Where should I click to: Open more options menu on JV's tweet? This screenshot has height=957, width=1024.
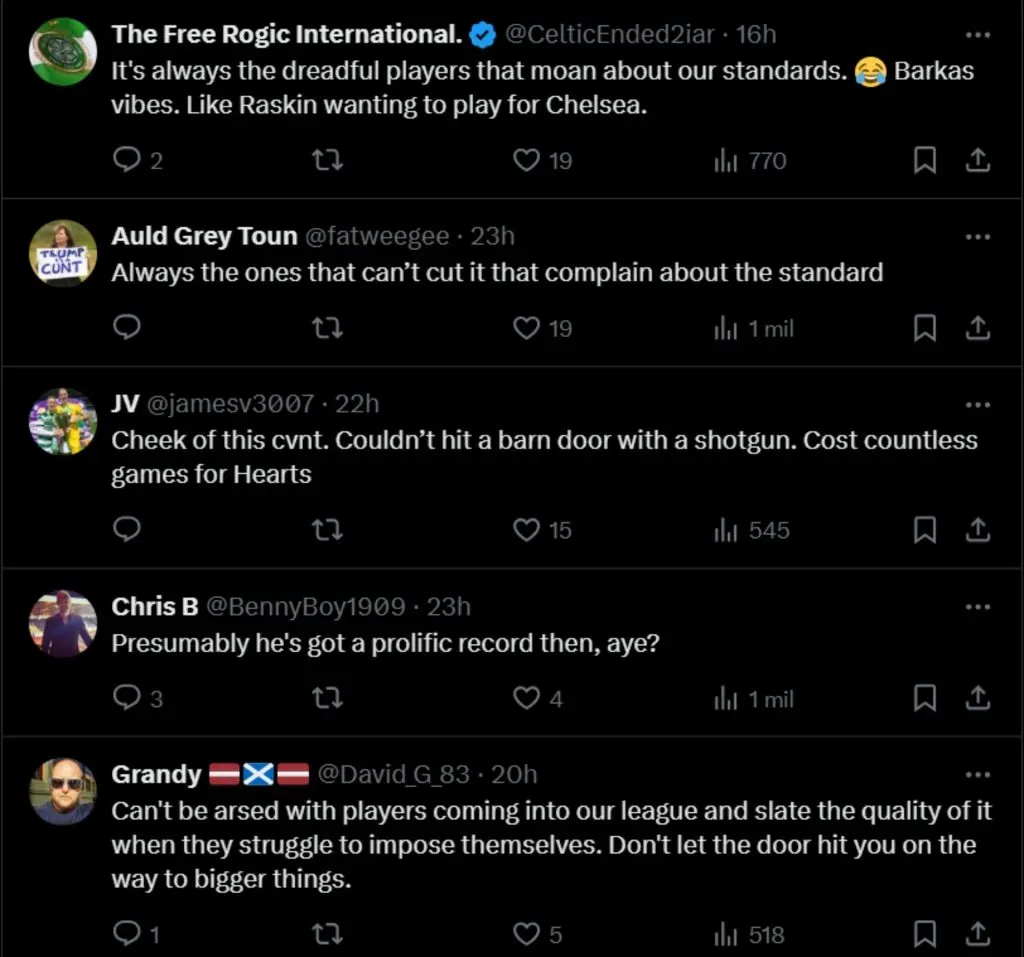coord(977,405)
